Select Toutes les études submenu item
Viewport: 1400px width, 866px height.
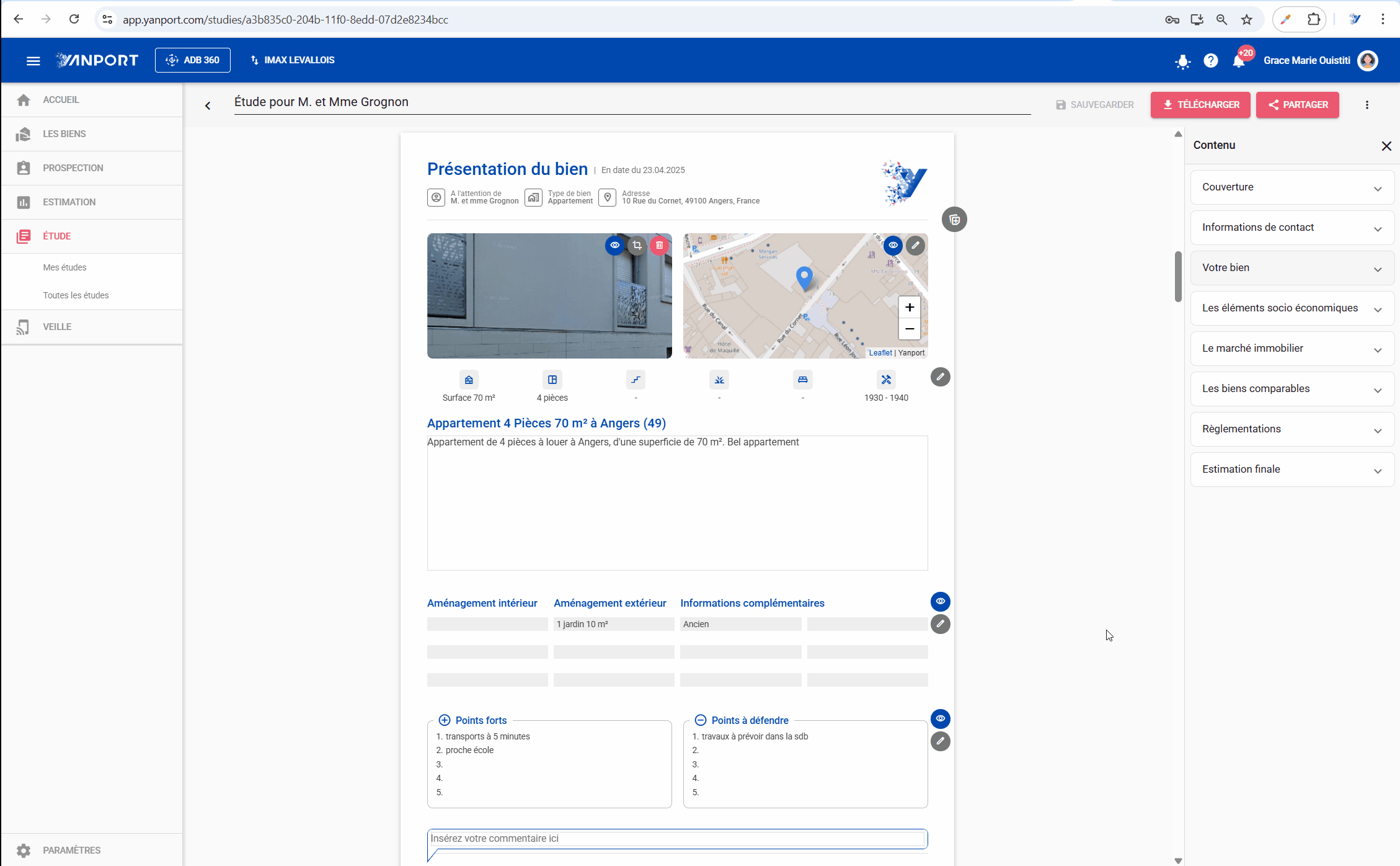pyautogui.click(x=76, y=295)
